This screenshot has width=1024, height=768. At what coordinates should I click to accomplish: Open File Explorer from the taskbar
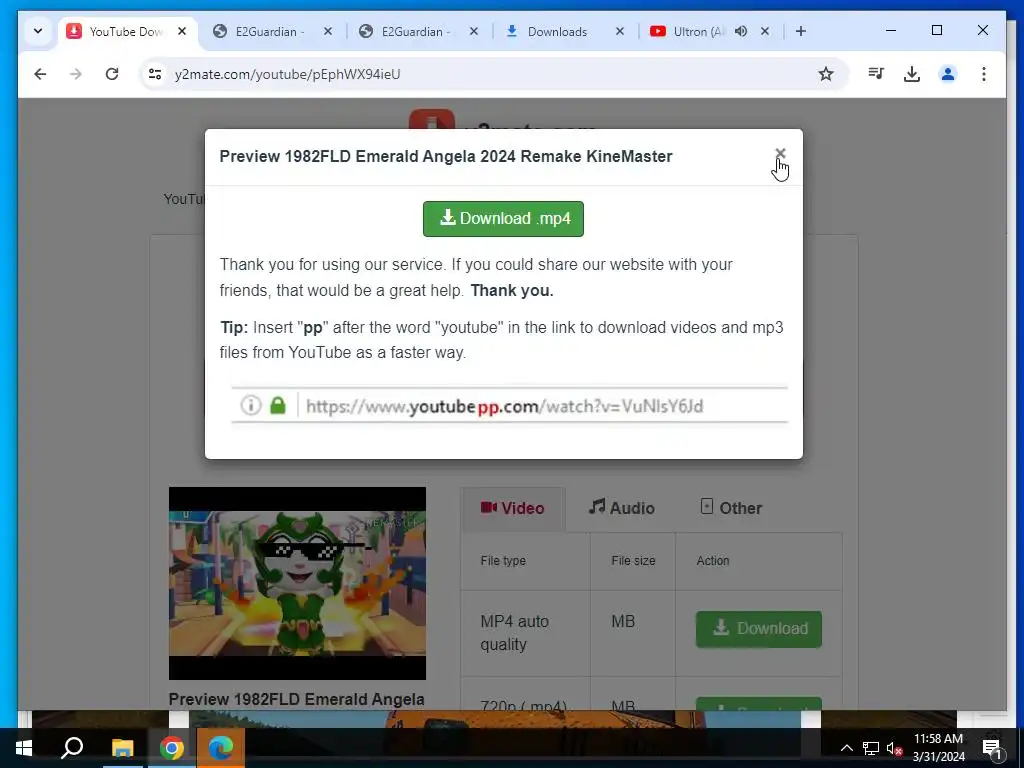[x=122, y=748]
